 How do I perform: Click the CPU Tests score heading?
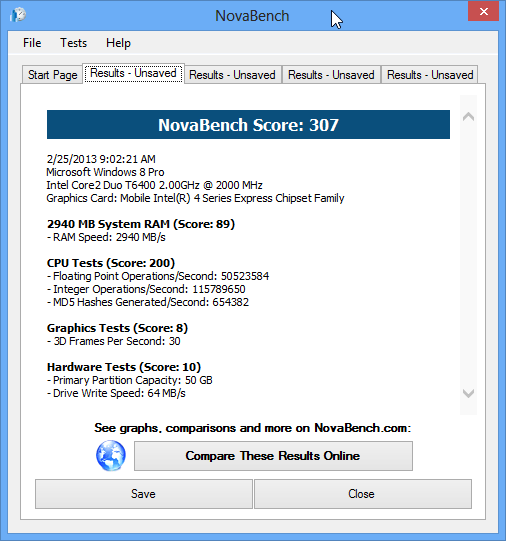(x=111, y=263)
